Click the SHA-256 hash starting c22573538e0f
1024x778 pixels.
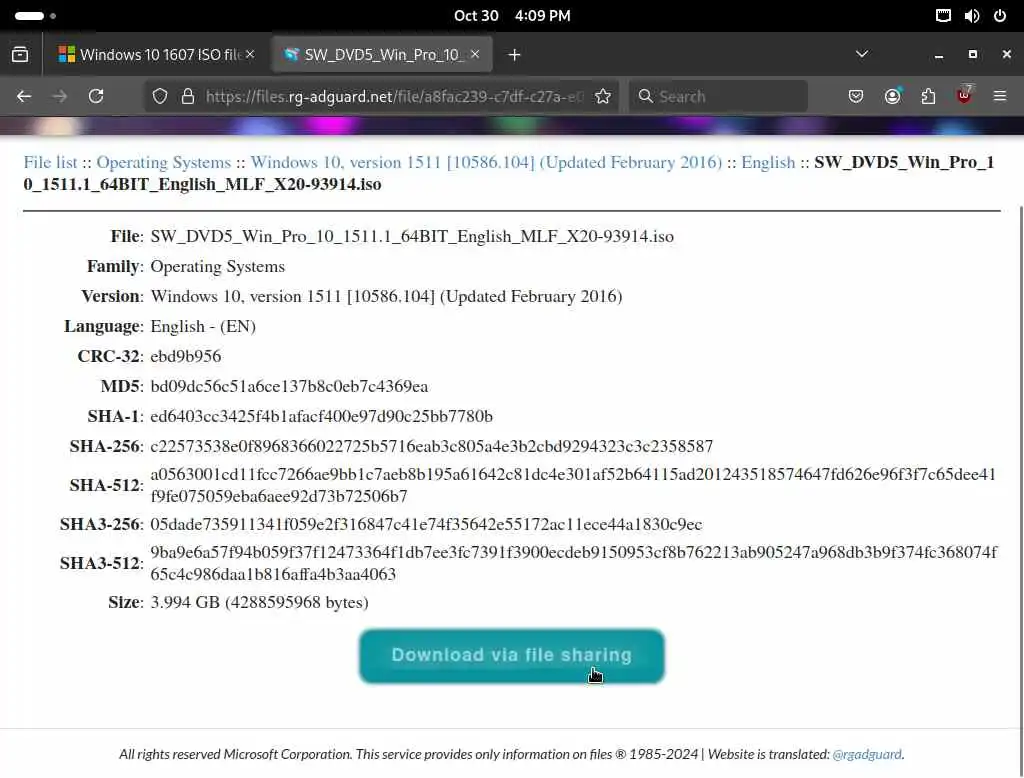[x=432, y=447]
